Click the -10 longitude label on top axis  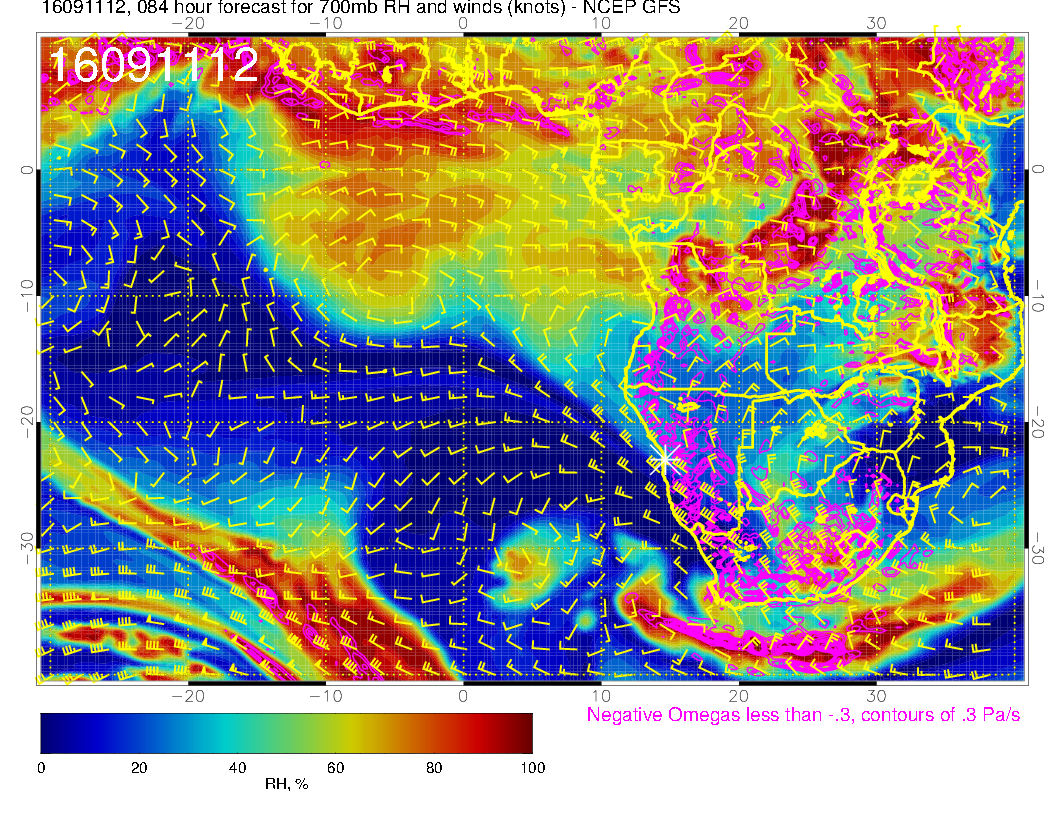[x=325, y=23]
